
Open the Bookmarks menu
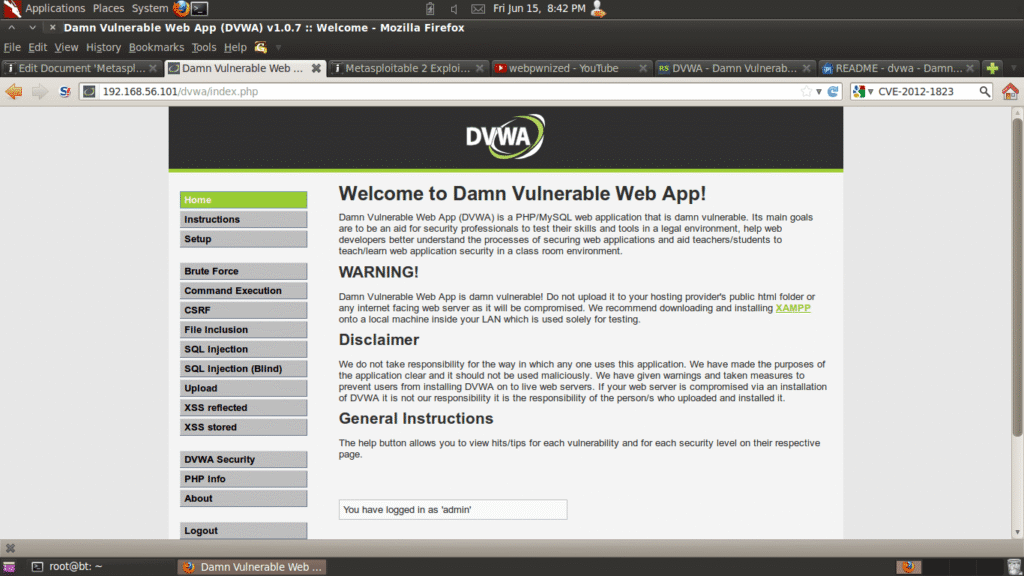pos(156,47)
